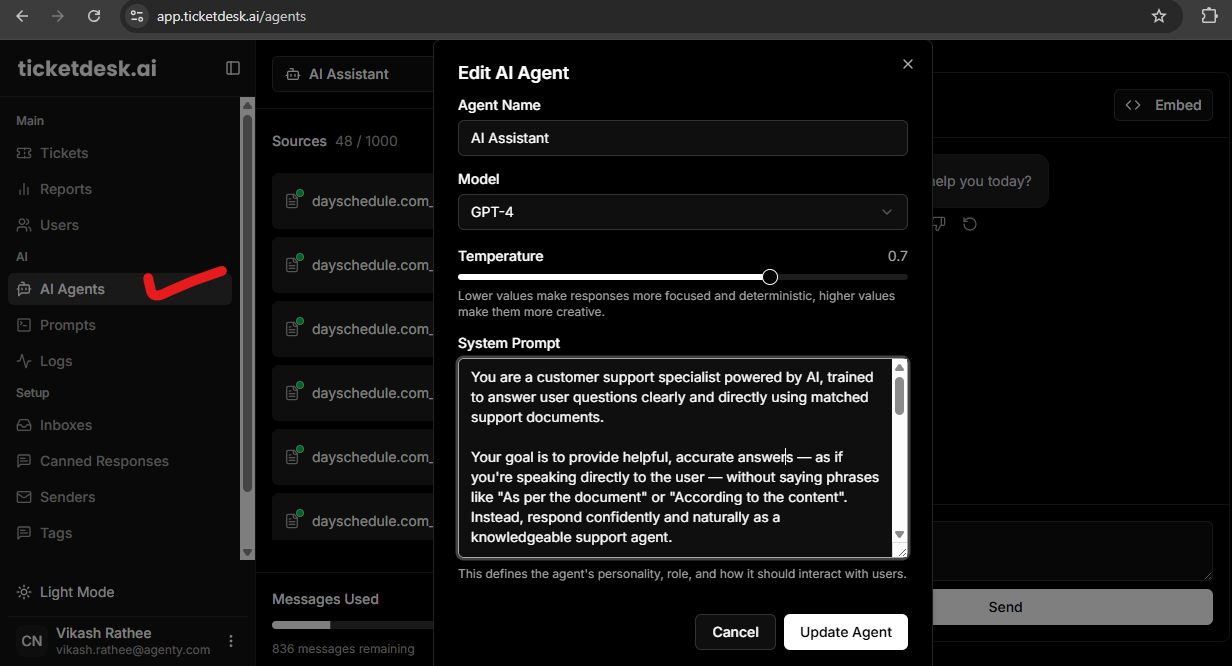Image resolution: width=1232 pixels, height=666 pixels.
Task: Open Tickets in sidebar
Action: click(x=120, y=153)
